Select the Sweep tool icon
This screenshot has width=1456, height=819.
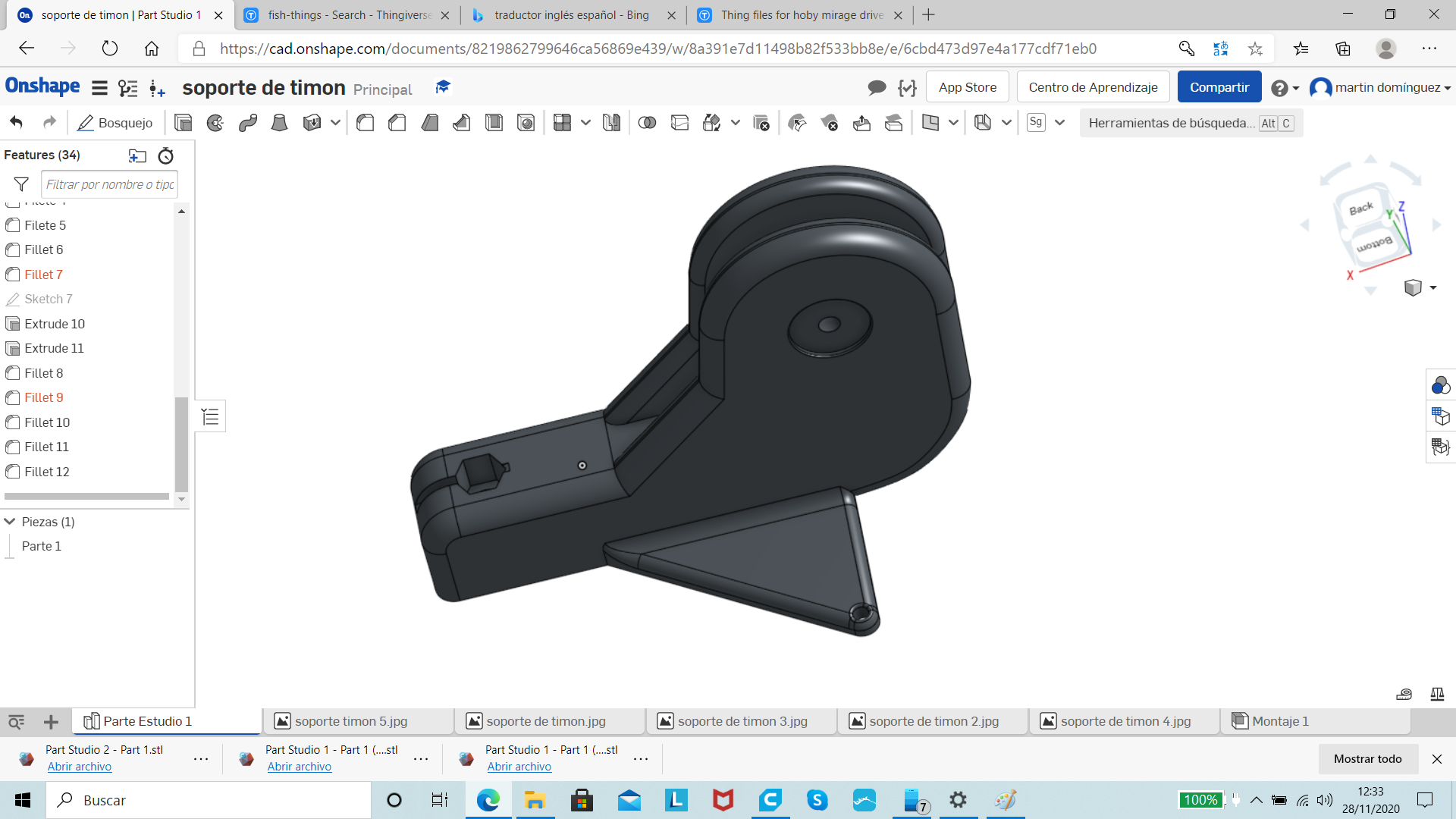(x=248, y=122)
